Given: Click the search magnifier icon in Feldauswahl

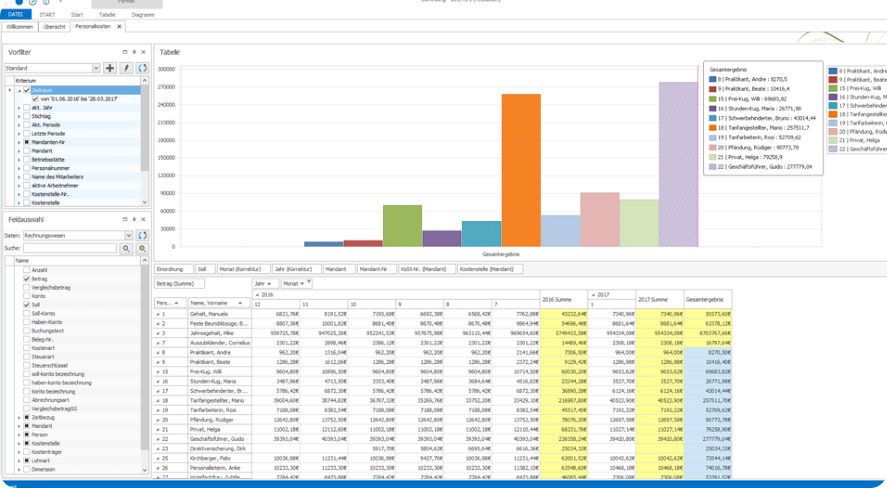Looking at the screenshot, I should (x=126, y=248).
